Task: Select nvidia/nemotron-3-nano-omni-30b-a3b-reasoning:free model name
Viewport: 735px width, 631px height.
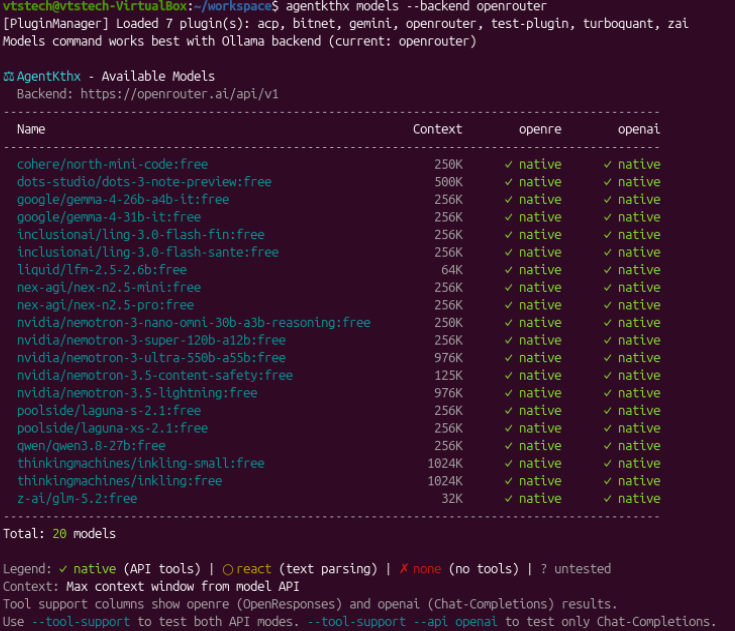Action: pyautogui.click(x=194, y=323)
